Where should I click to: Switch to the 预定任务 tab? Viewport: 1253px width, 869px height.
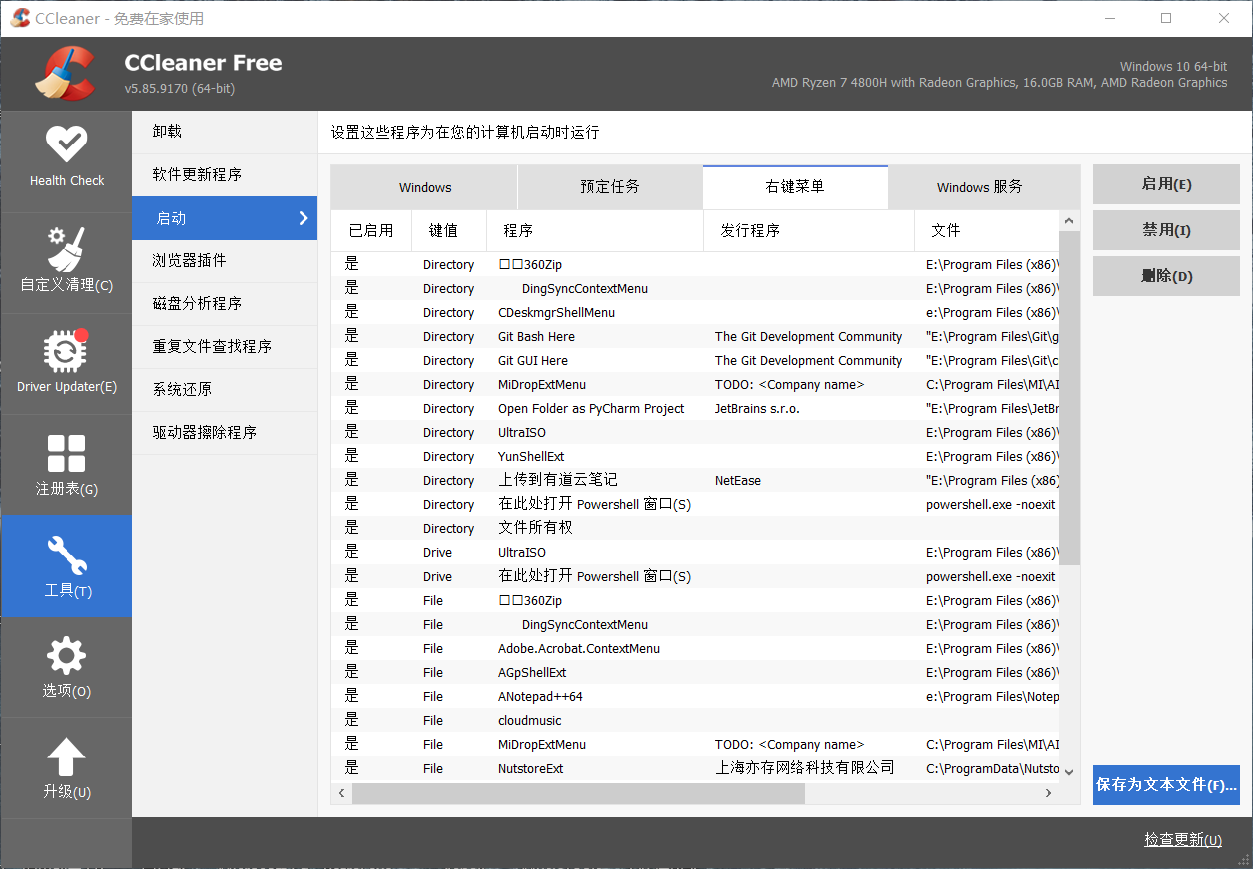(609, 186)
